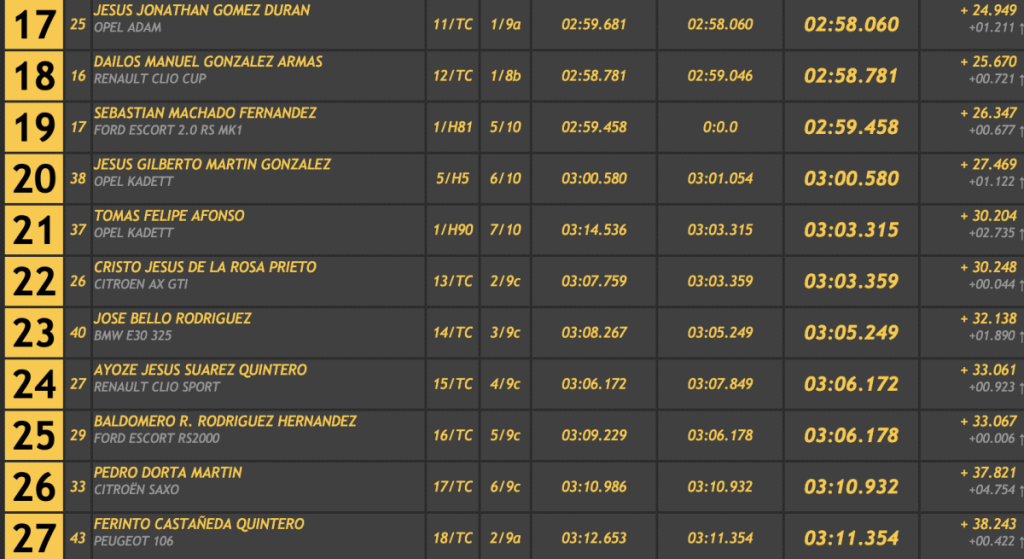Click car number 33 for Pedro Dorta
Viewport: 1024px width, 559px height.
pyautogui.click(x=79, y=487)
